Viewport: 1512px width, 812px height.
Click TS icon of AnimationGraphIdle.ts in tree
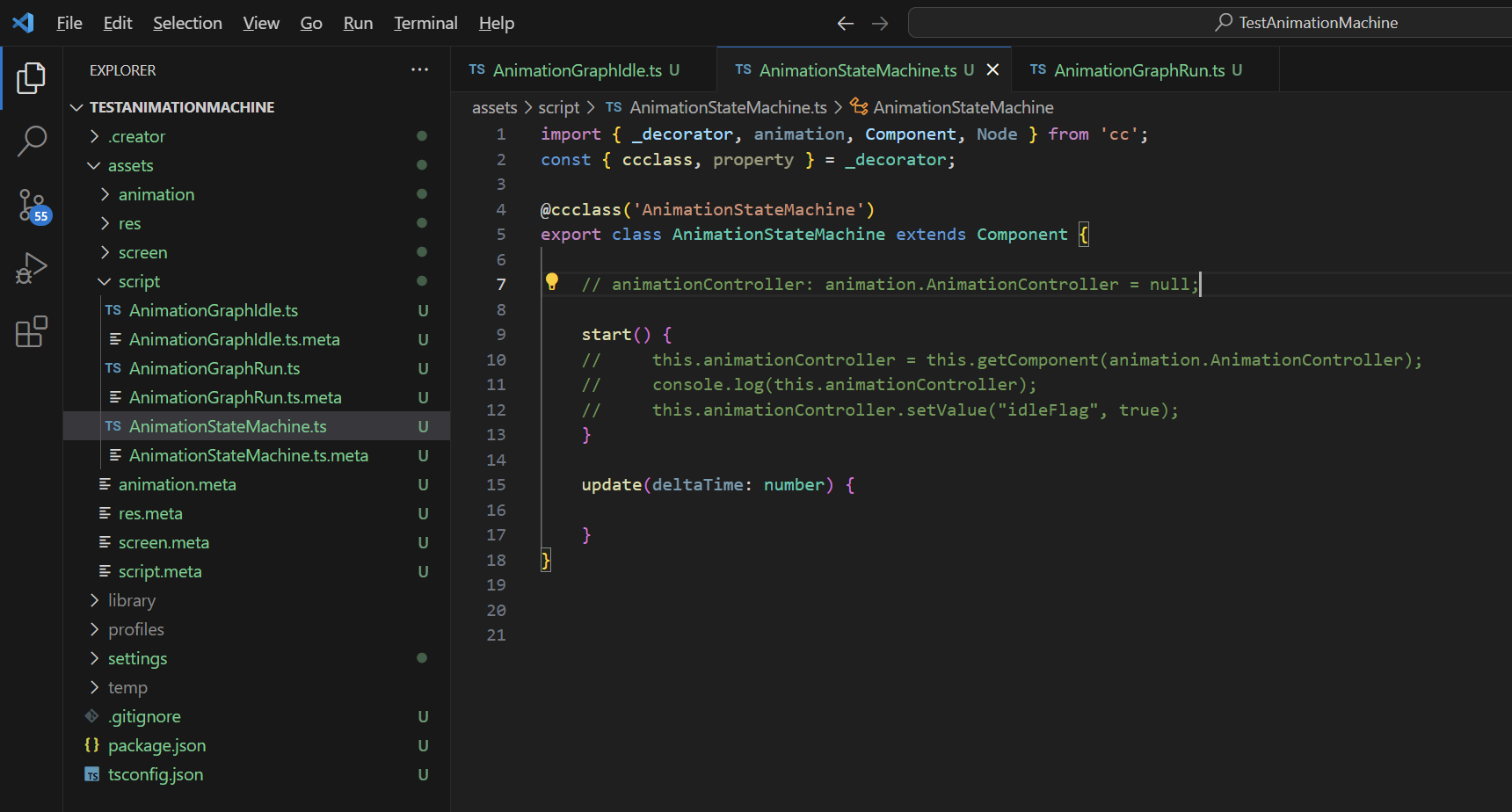pos(113,310)
